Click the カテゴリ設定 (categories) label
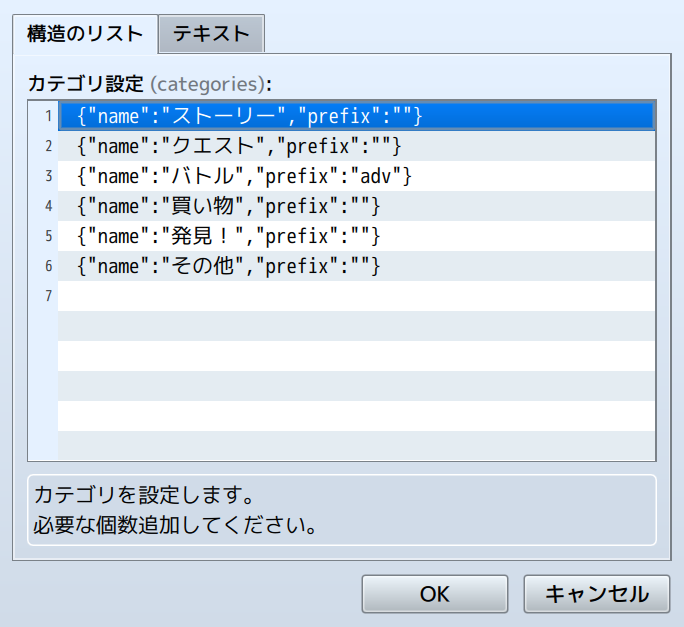This screenshot has height=627, width=684. [x=150, y=83]
